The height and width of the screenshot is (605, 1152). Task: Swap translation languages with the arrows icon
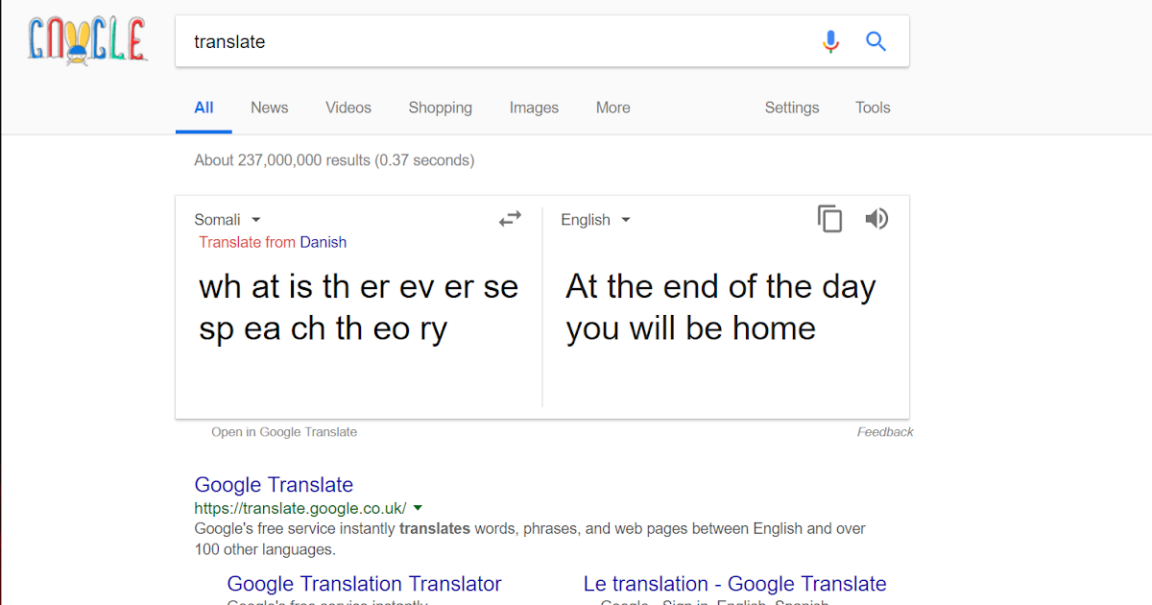(509, 219)
